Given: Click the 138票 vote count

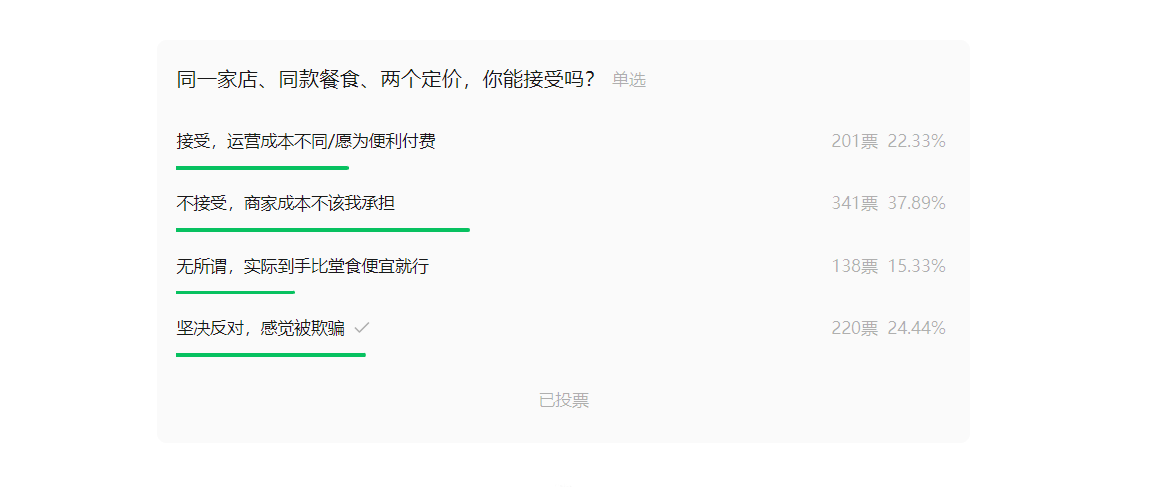Looking at the screenshot, I should [854, 267].
